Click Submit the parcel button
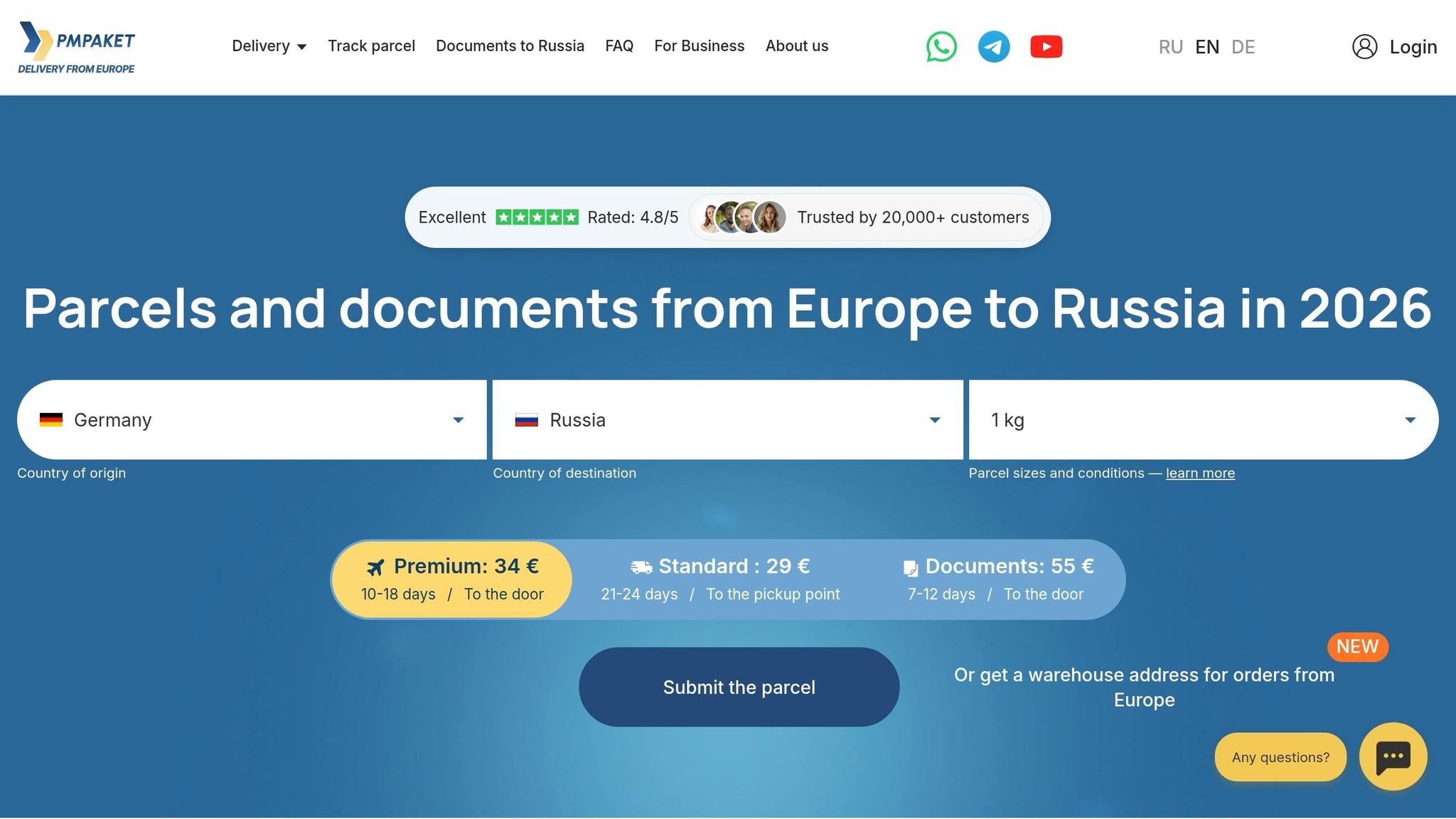Image resolution: width=1456 pixels, height=819 pixels. tap(739, 687)
